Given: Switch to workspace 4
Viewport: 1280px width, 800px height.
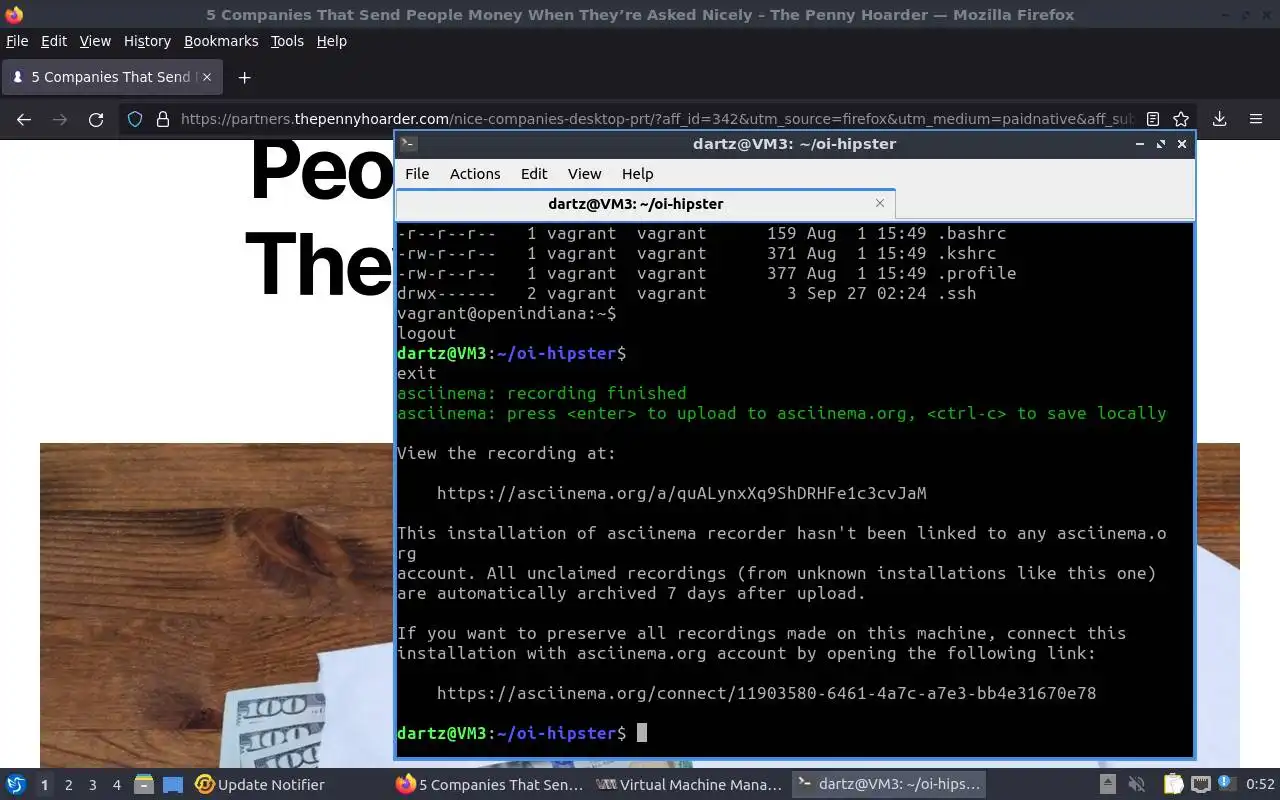Looking at the screenshot, I should pyautogui.click(x=116, y=785).
